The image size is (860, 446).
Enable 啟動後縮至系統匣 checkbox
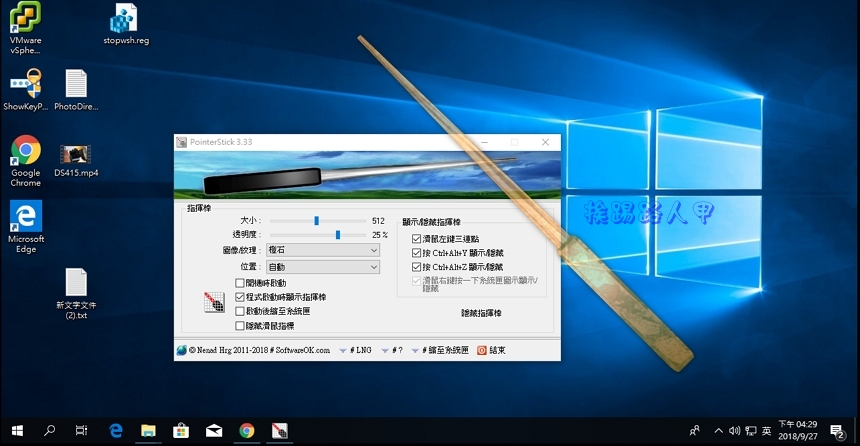pos(240,311)
